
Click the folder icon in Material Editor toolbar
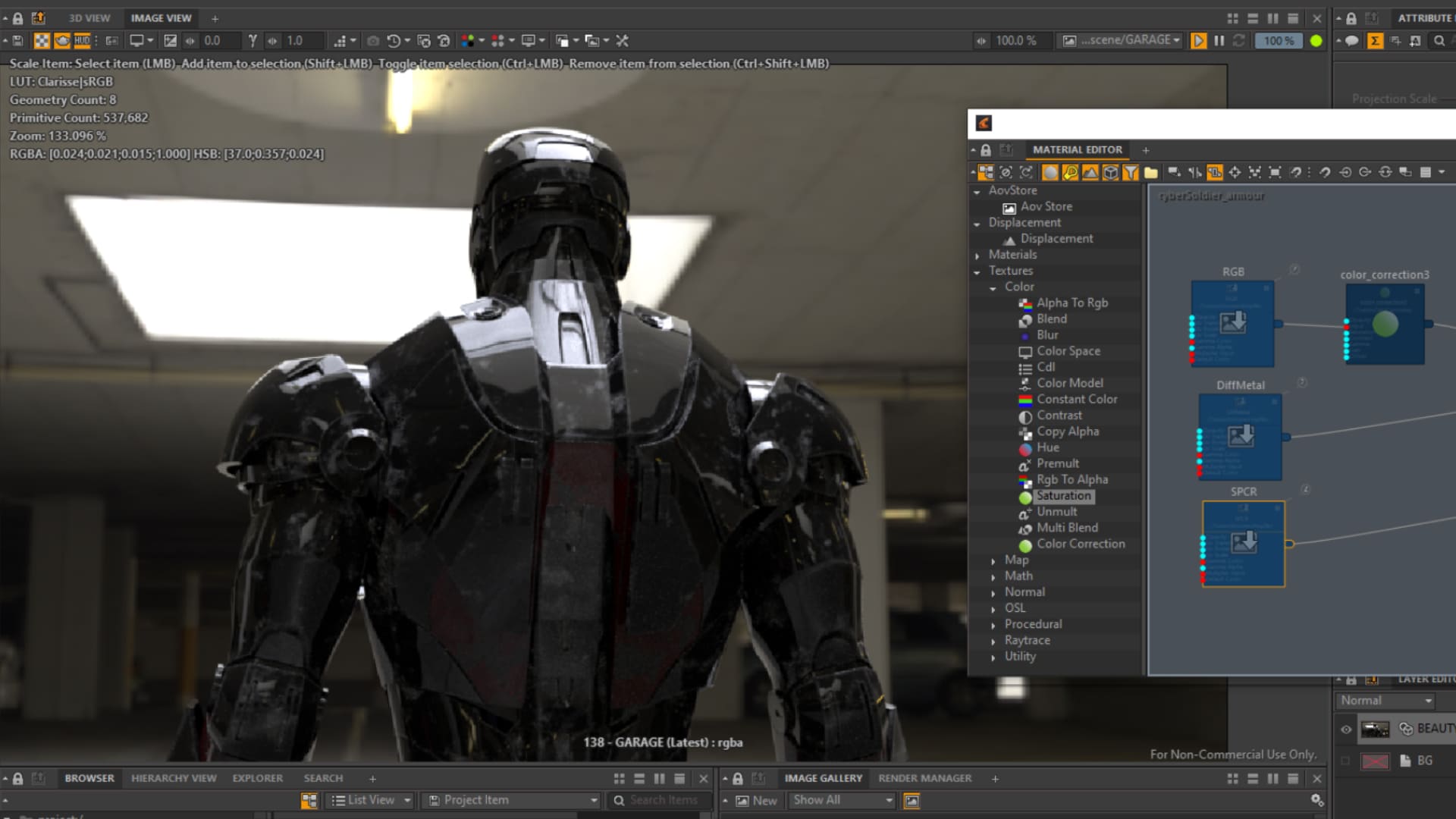pyautogui.click(x=1151, y=173)
